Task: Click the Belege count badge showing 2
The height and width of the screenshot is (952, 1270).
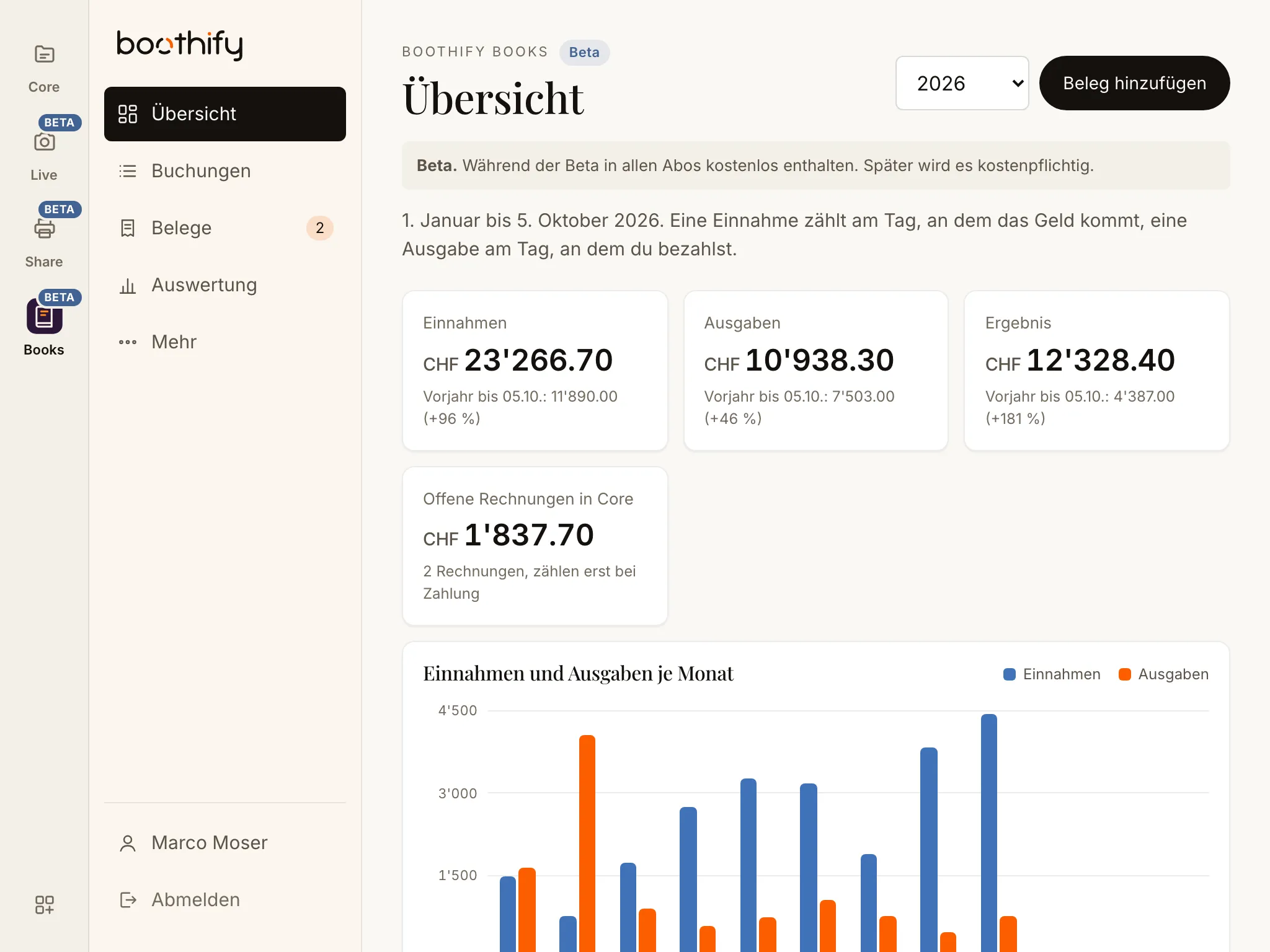Action: (x=320, y=228)
